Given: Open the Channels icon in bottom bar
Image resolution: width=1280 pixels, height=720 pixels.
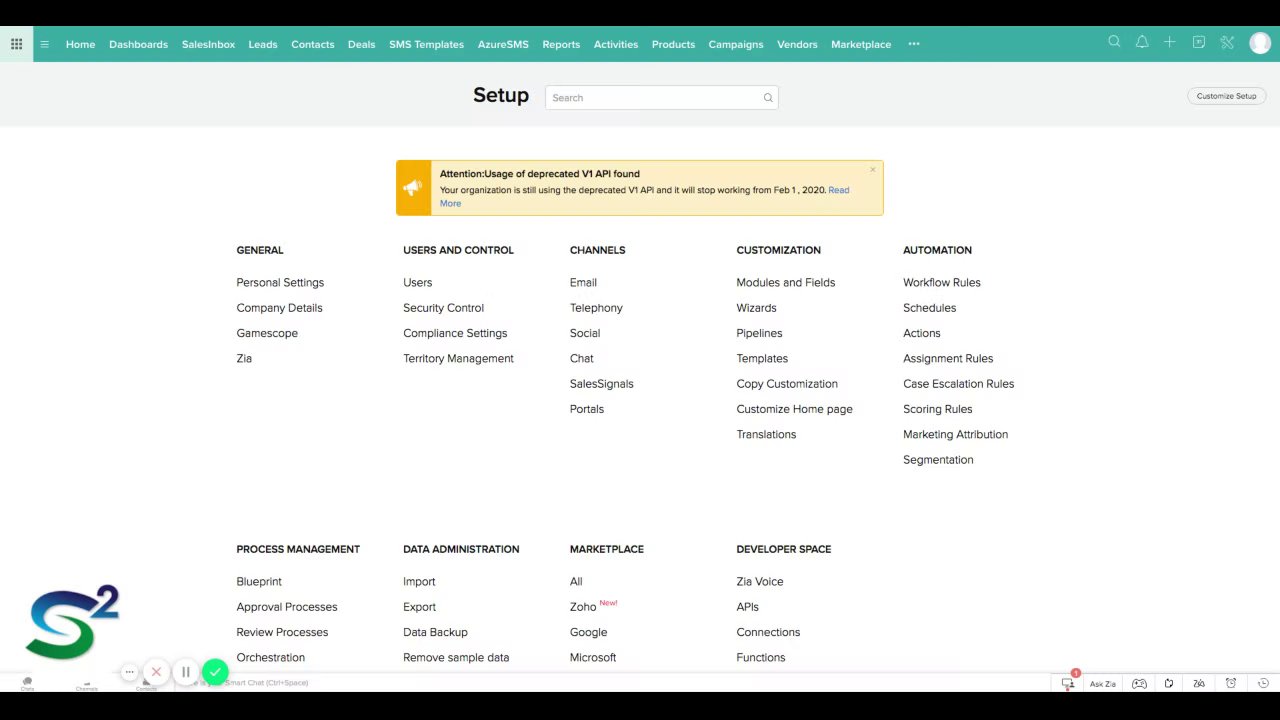Looking at the screenshot, I should pyautogui.click(x=87, y=685).
